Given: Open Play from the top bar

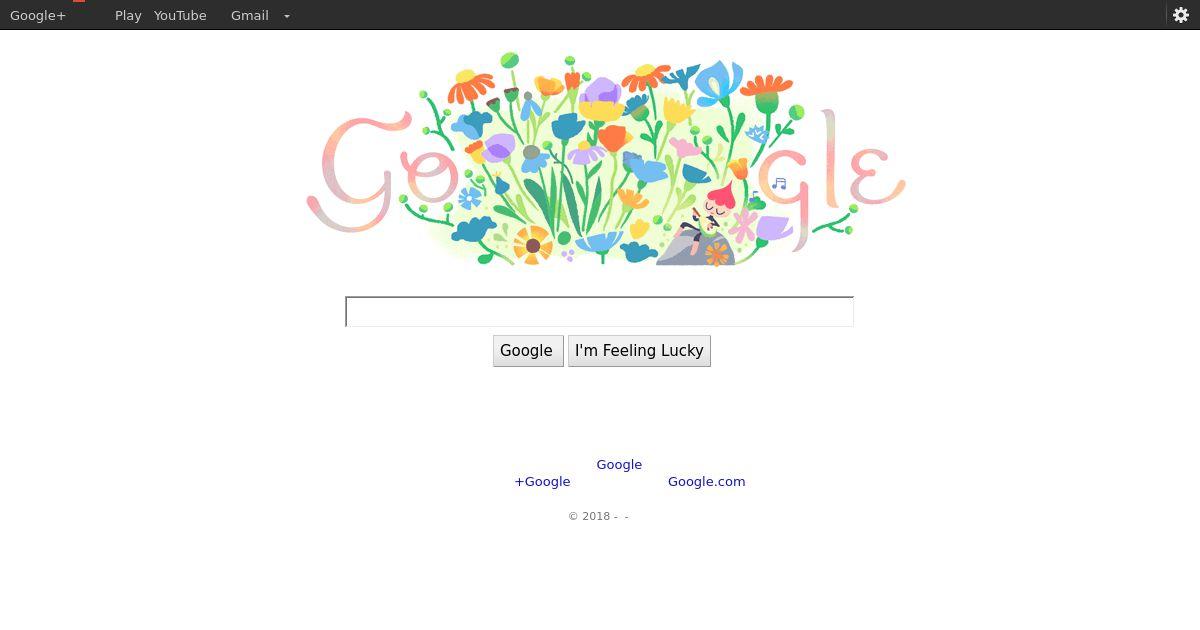Looking at the screenshot, I should point(128,15).
